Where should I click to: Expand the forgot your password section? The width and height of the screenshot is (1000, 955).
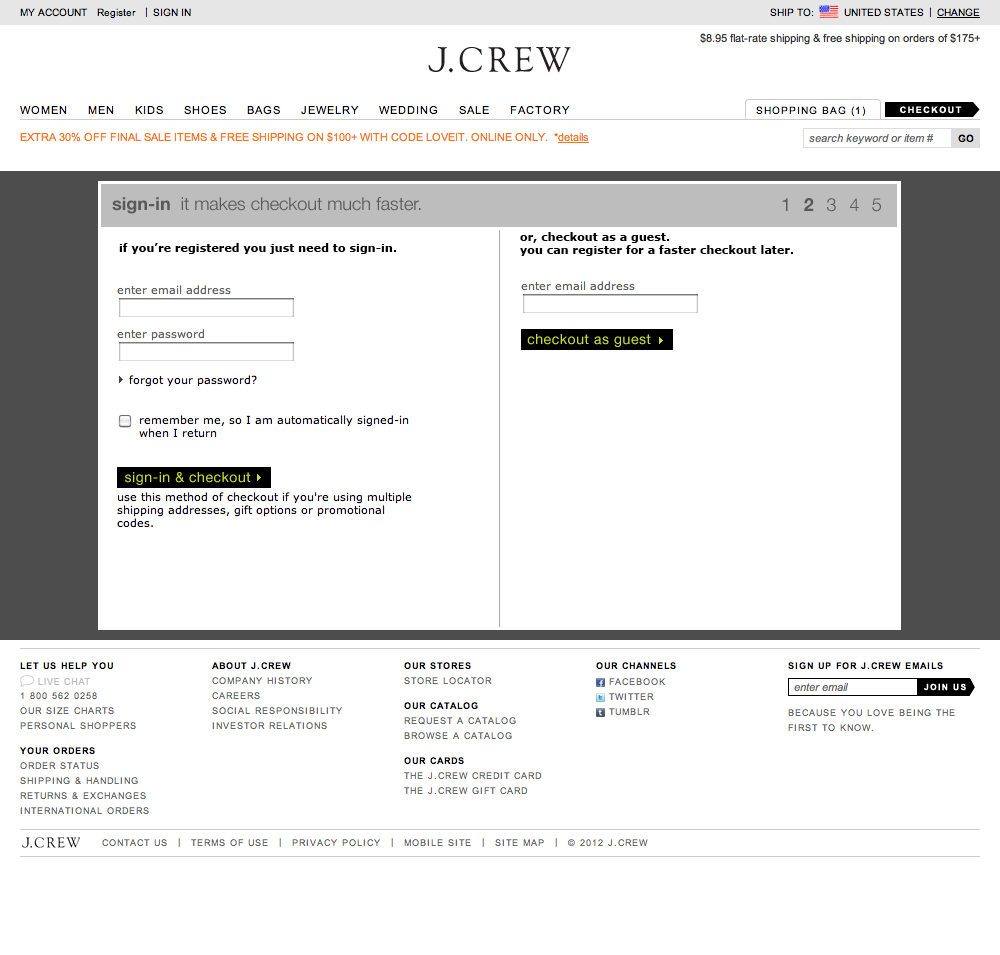[x=190, y=380]
